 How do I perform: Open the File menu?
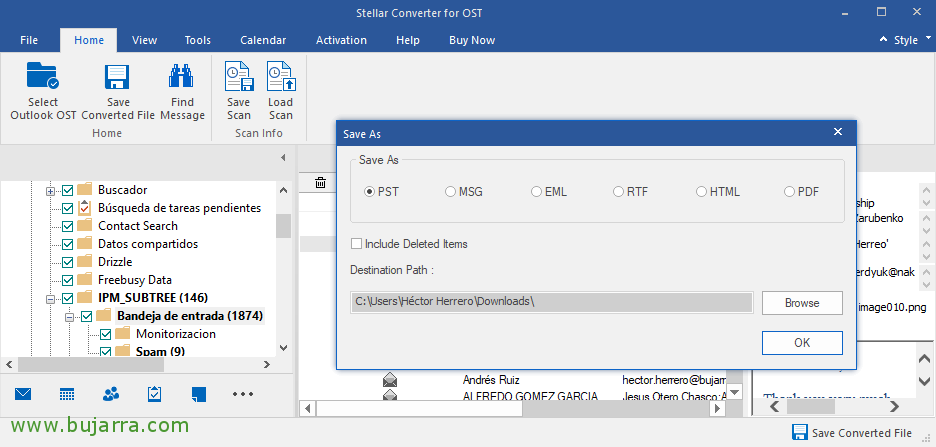click(x=29, y=40)
